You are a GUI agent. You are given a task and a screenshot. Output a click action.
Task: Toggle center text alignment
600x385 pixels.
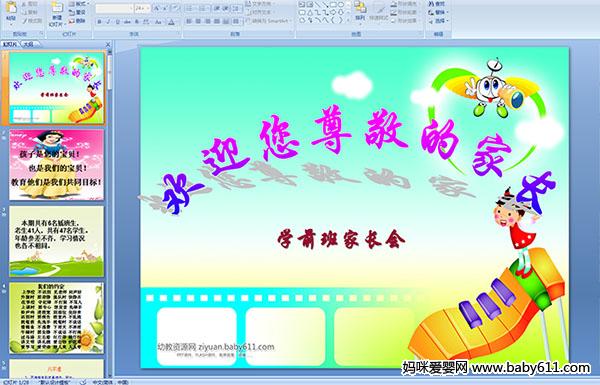198,21
